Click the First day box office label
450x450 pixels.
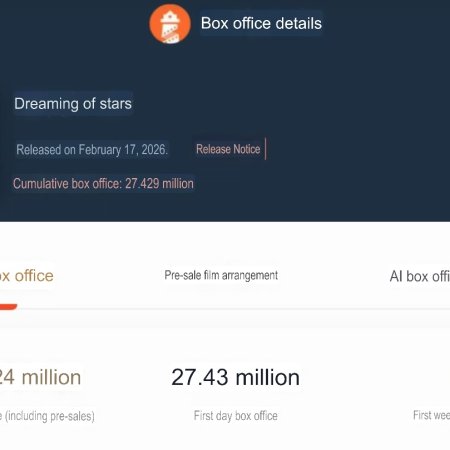tap(236, 416)
